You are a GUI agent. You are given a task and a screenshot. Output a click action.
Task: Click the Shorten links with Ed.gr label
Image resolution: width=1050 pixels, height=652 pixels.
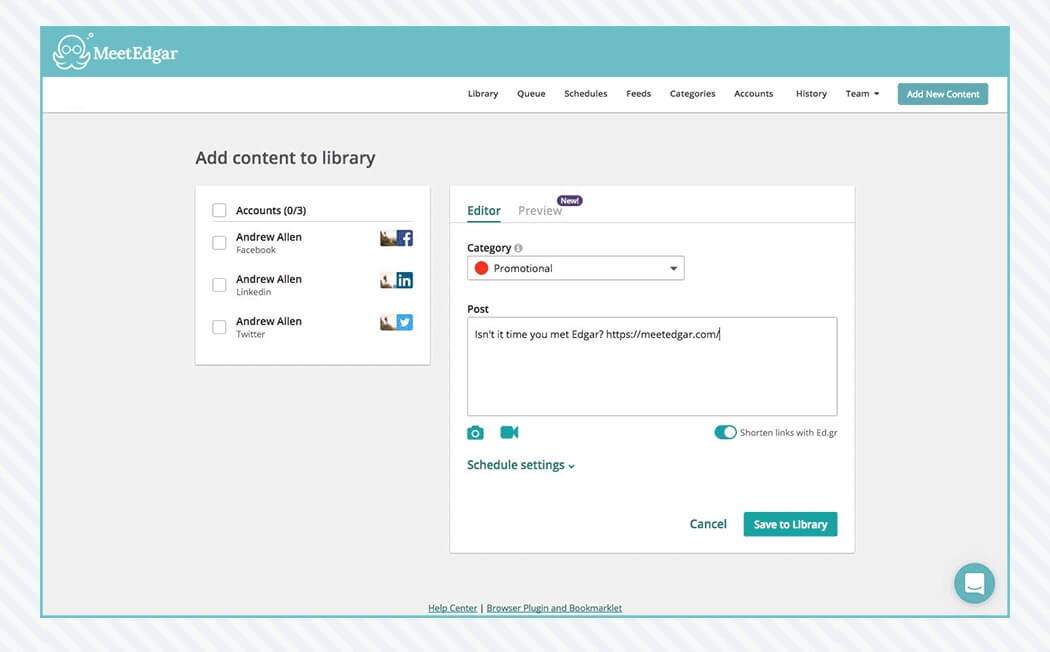(x=788, y=432)
